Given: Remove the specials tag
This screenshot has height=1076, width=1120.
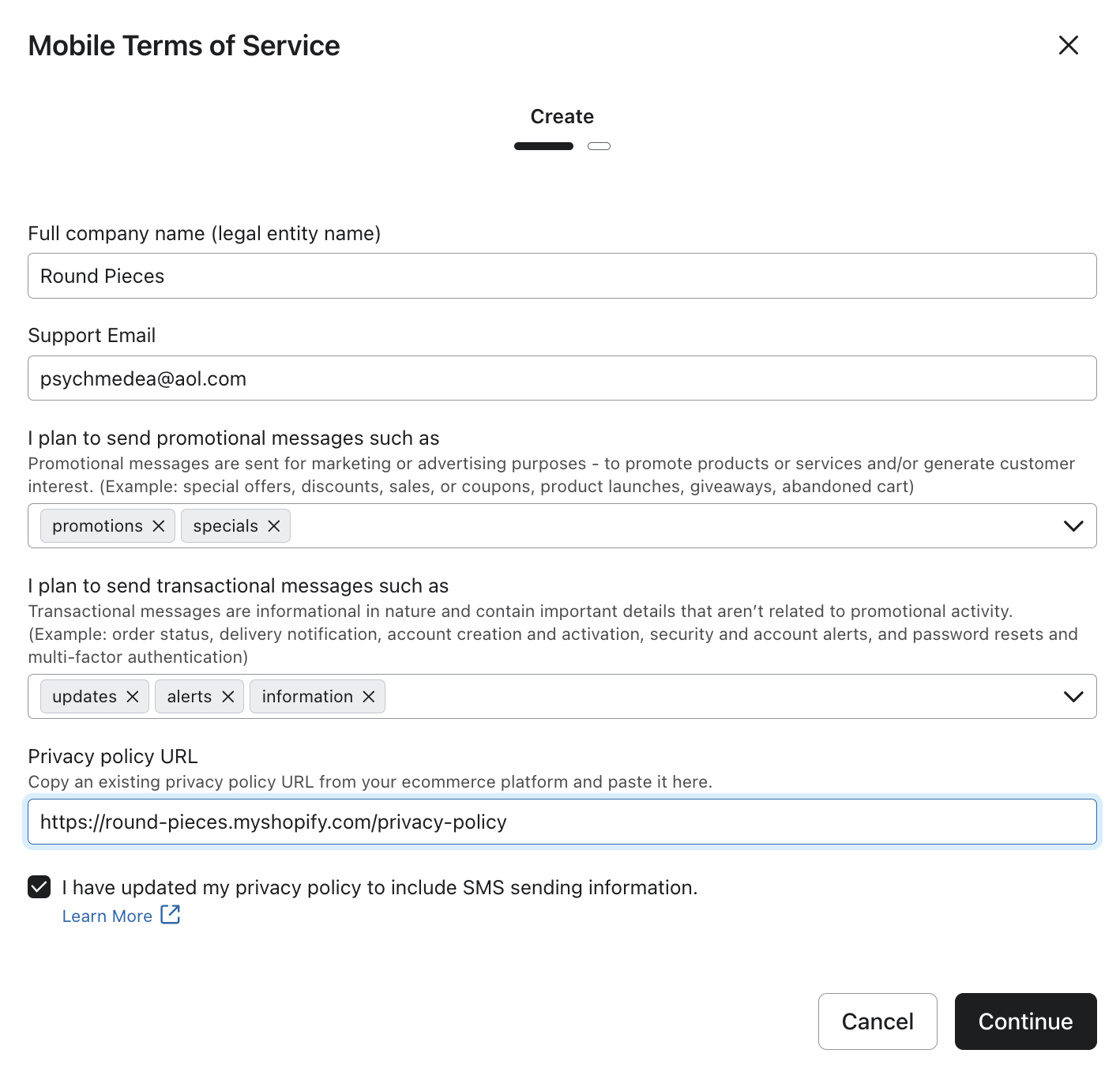Looking at the screenshot, I should pyautogui.click(x=274, y=525).
